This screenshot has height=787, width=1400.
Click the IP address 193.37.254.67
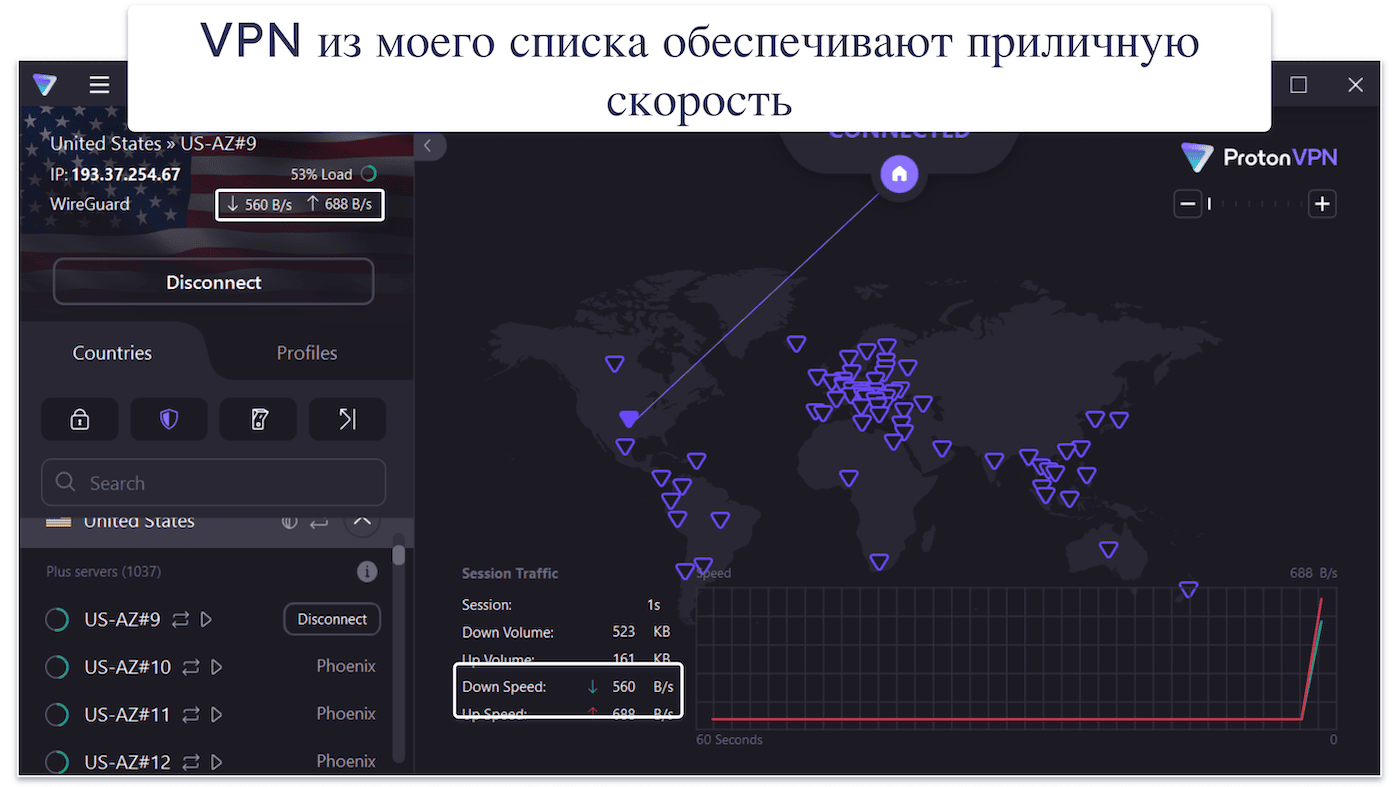pyautogui.click(x=125, y=174)
